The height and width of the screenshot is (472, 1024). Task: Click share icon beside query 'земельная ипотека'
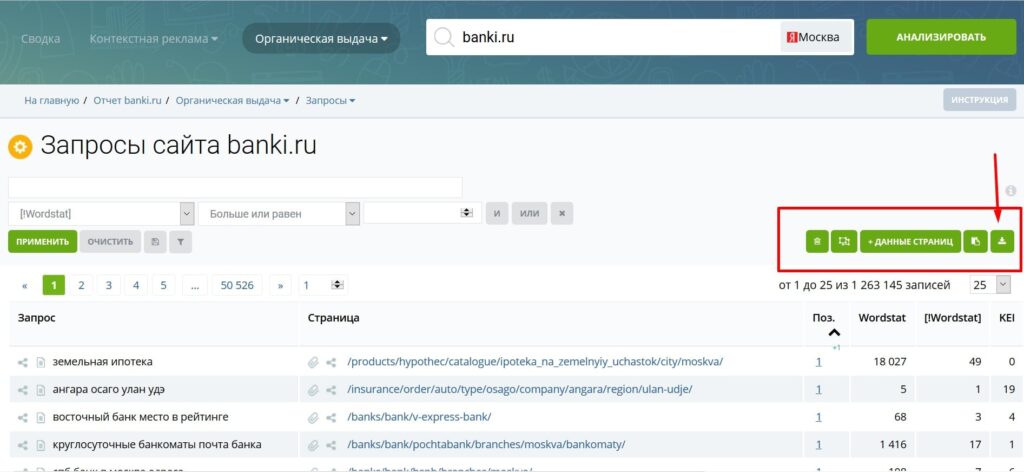[x=23, y=362]
